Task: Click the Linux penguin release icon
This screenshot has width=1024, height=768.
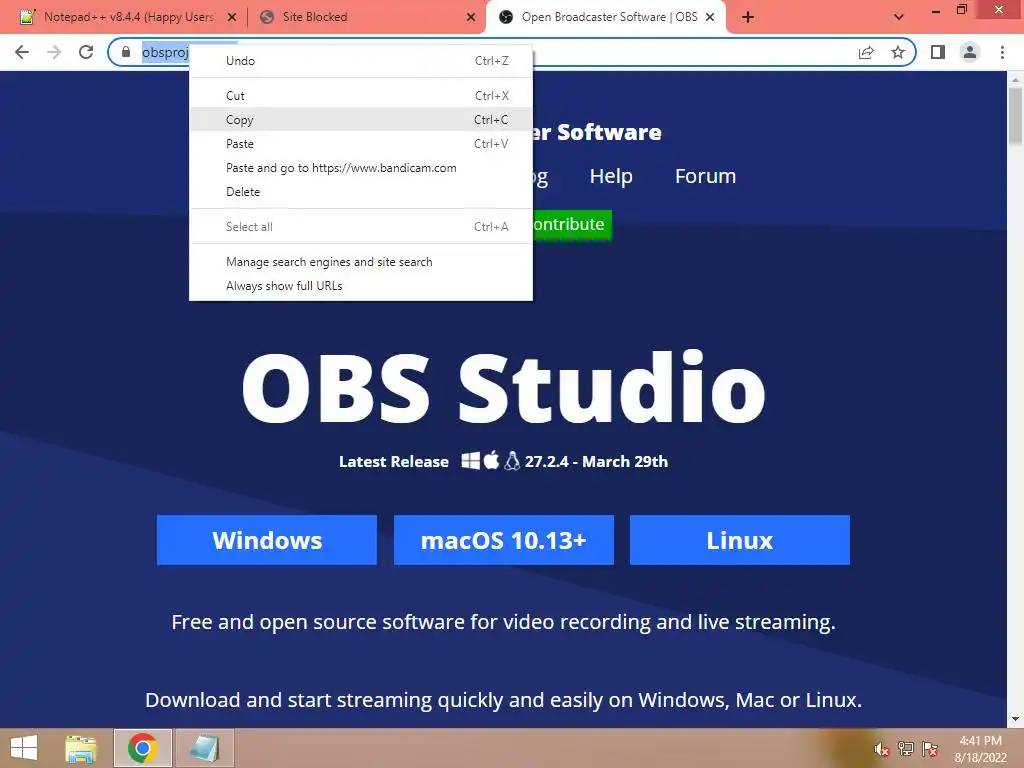Action: pyautogui.click(x=512, y=461)
